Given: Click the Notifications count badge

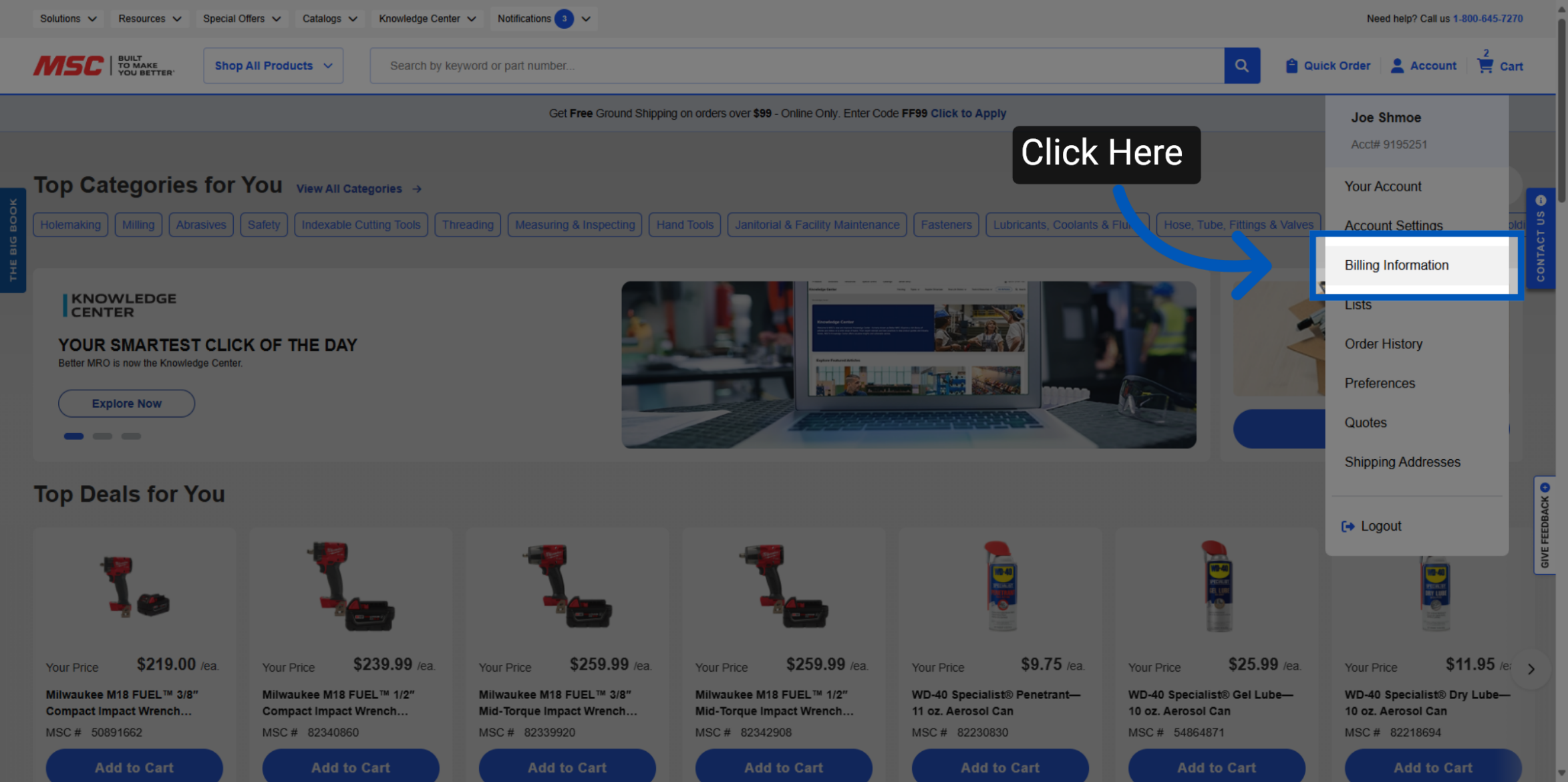Looking at the screenshot, I should point(565,19).
